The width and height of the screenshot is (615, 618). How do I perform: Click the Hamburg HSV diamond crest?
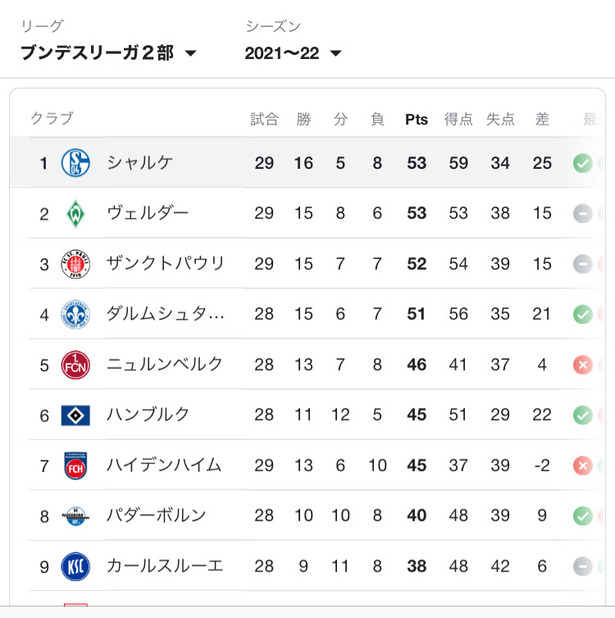tap(76, 415)
